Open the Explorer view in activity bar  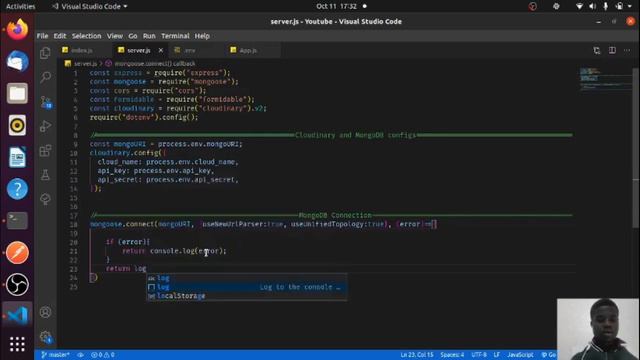pos(45,53)
